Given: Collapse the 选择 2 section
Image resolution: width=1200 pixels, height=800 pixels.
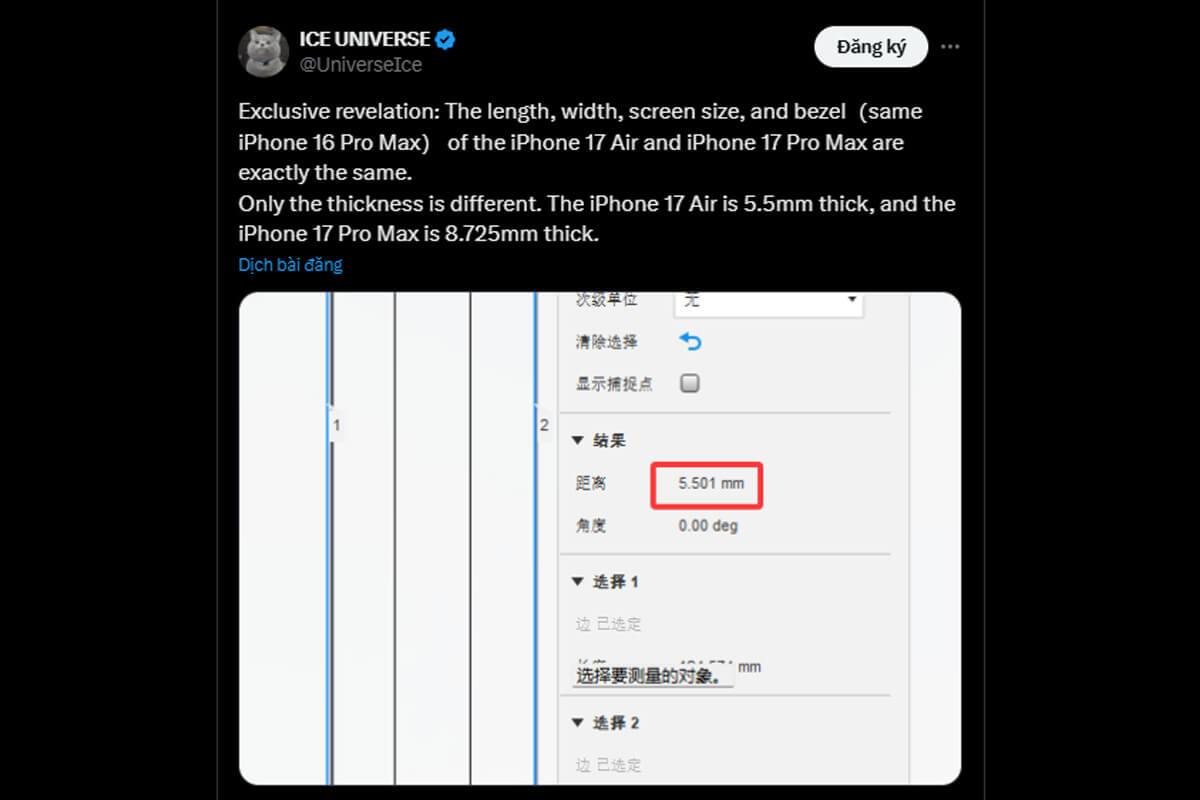Looking at the screenshot, I should pos(578,723).
